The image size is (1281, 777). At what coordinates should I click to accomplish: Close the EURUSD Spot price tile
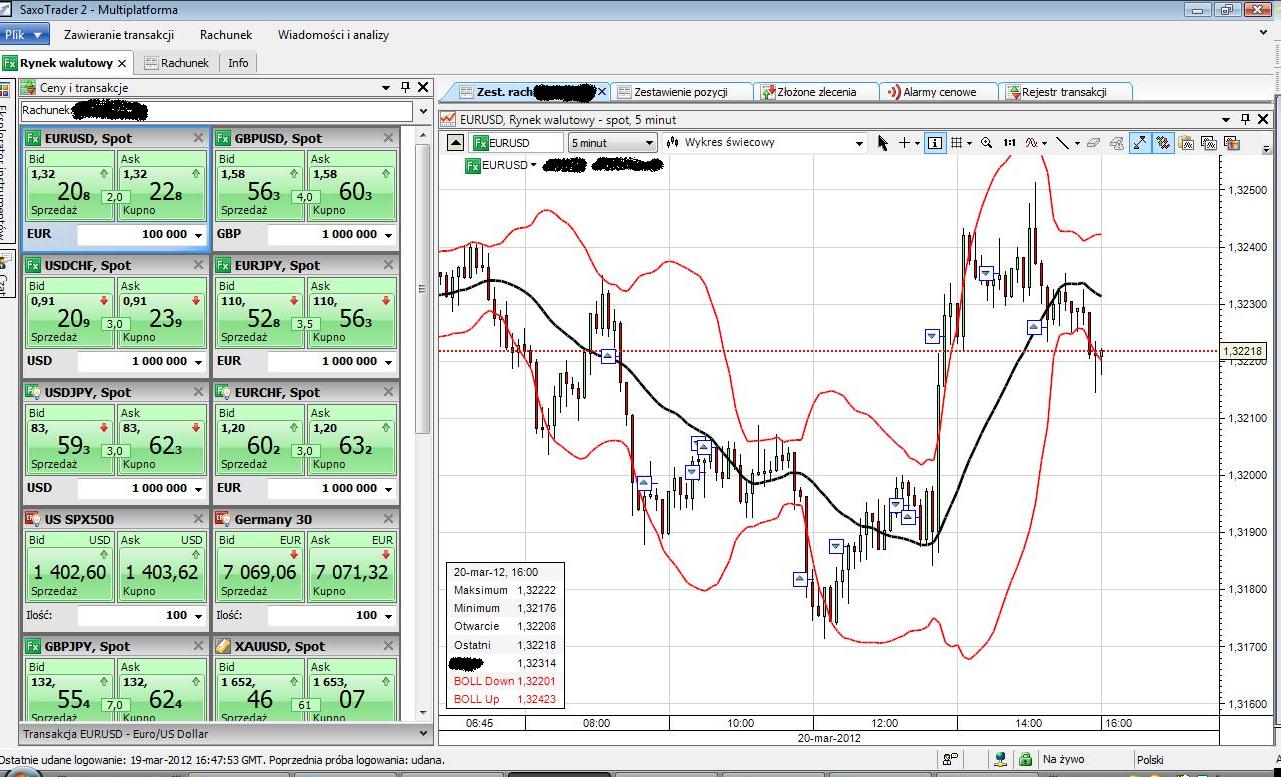(198, 138)
